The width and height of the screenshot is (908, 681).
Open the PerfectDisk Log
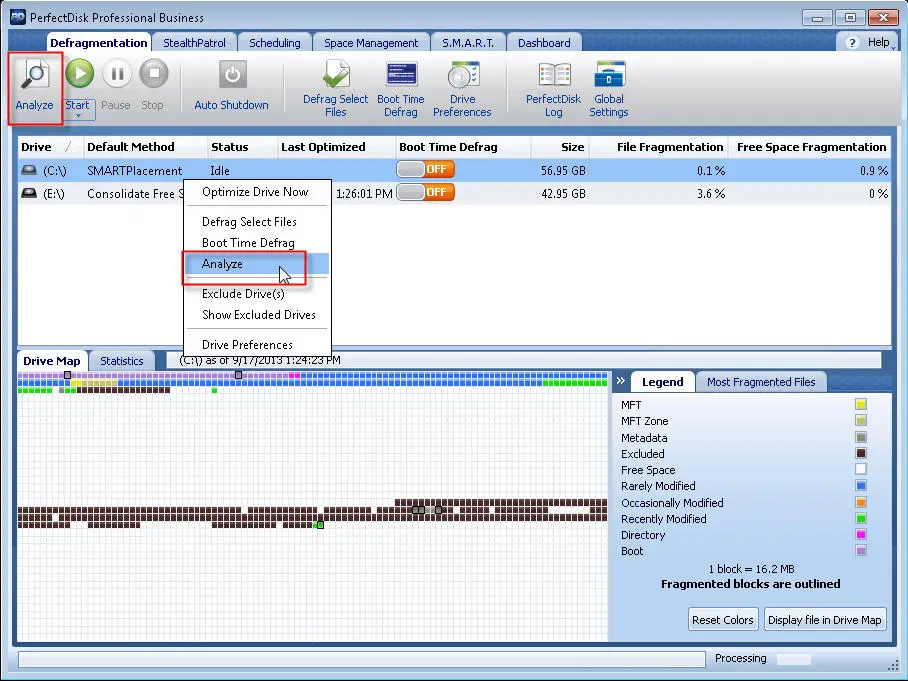click(x=553, y=75)
